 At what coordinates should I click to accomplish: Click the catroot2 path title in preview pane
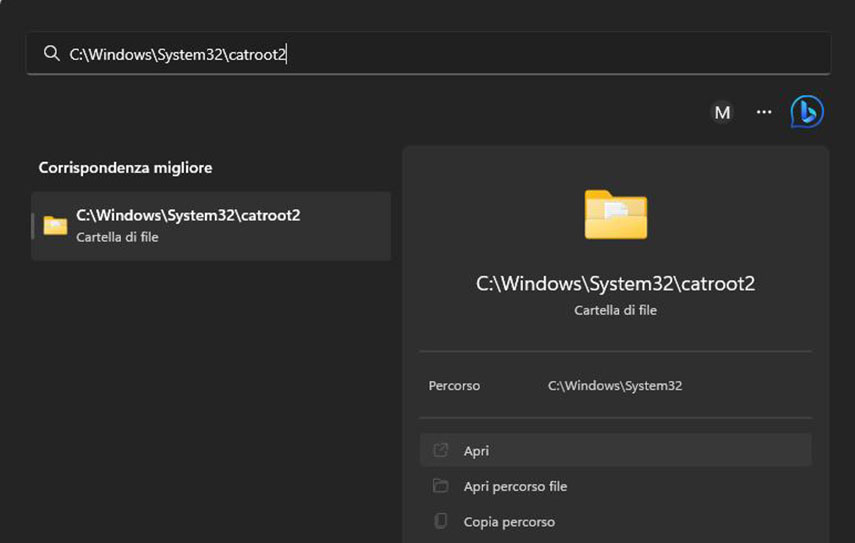point(615,284)
